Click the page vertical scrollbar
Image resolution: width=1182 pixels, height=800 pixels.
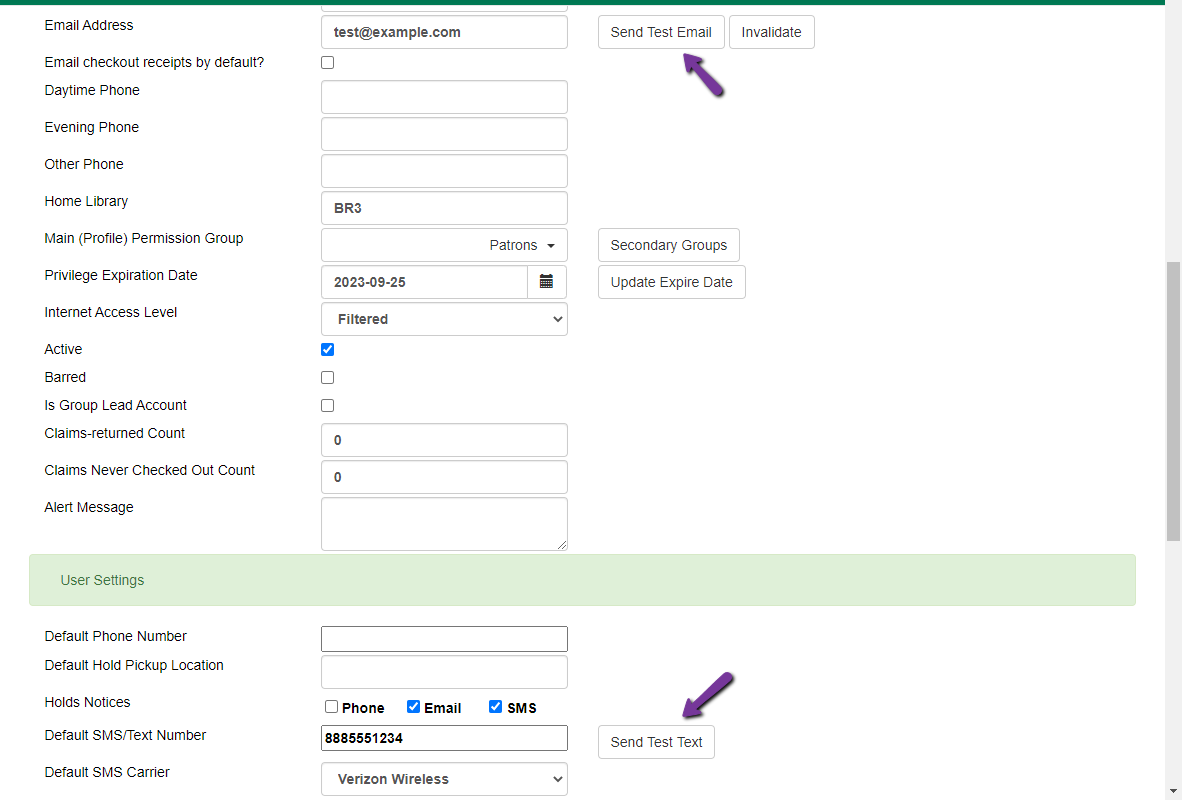pos(1173,401)
